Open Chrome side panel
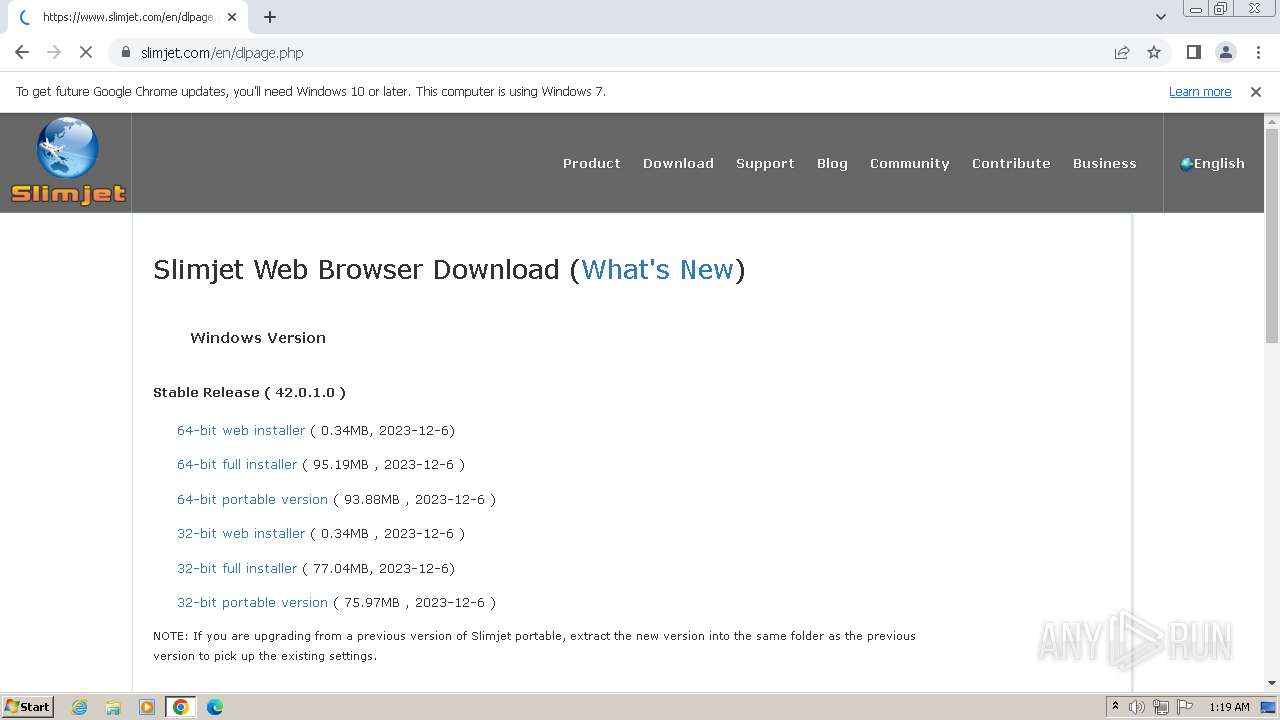 [x=1194, y=52]
